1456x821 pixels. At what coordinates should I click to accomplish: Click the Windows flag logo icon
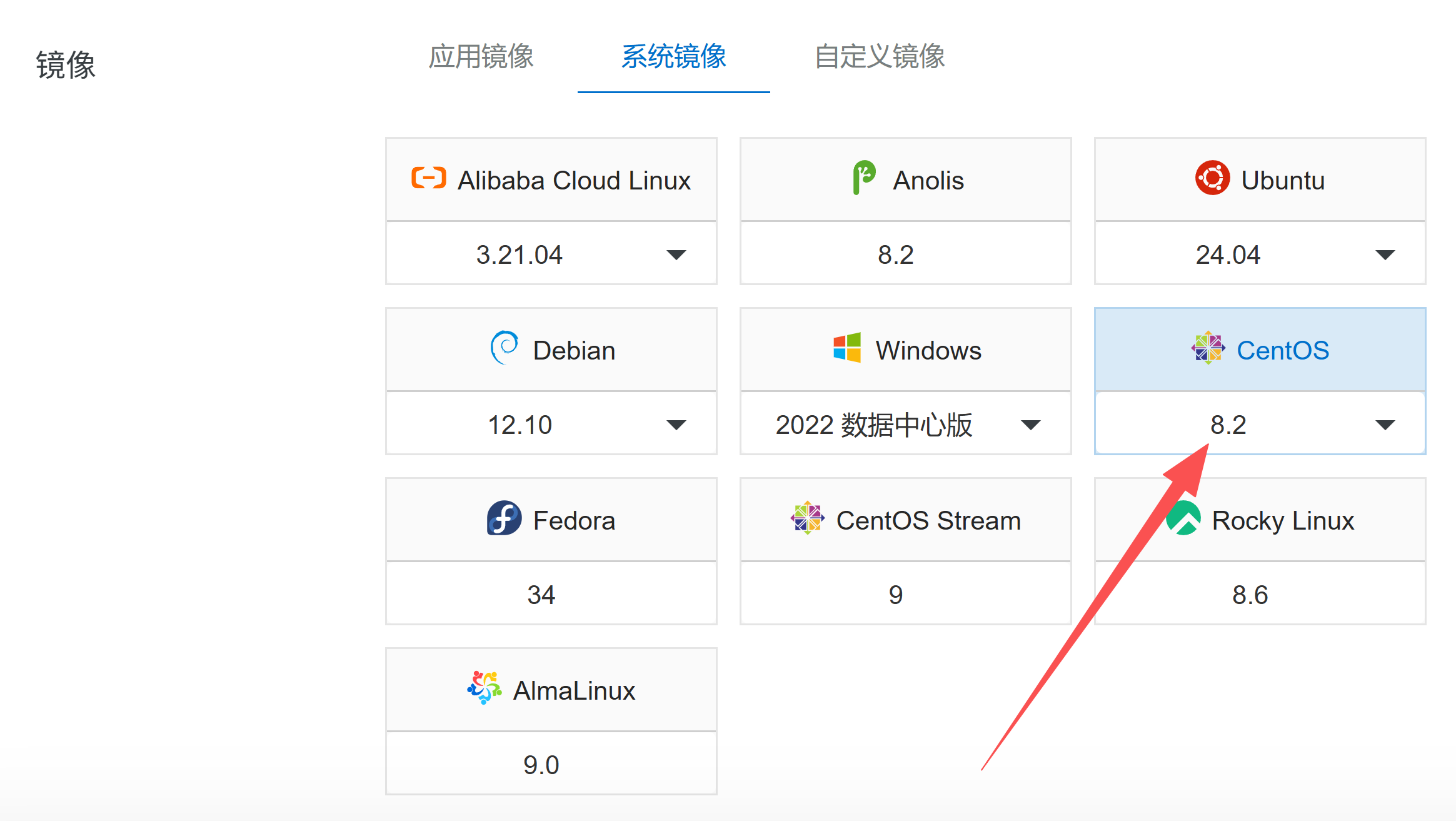click(846, 348)
